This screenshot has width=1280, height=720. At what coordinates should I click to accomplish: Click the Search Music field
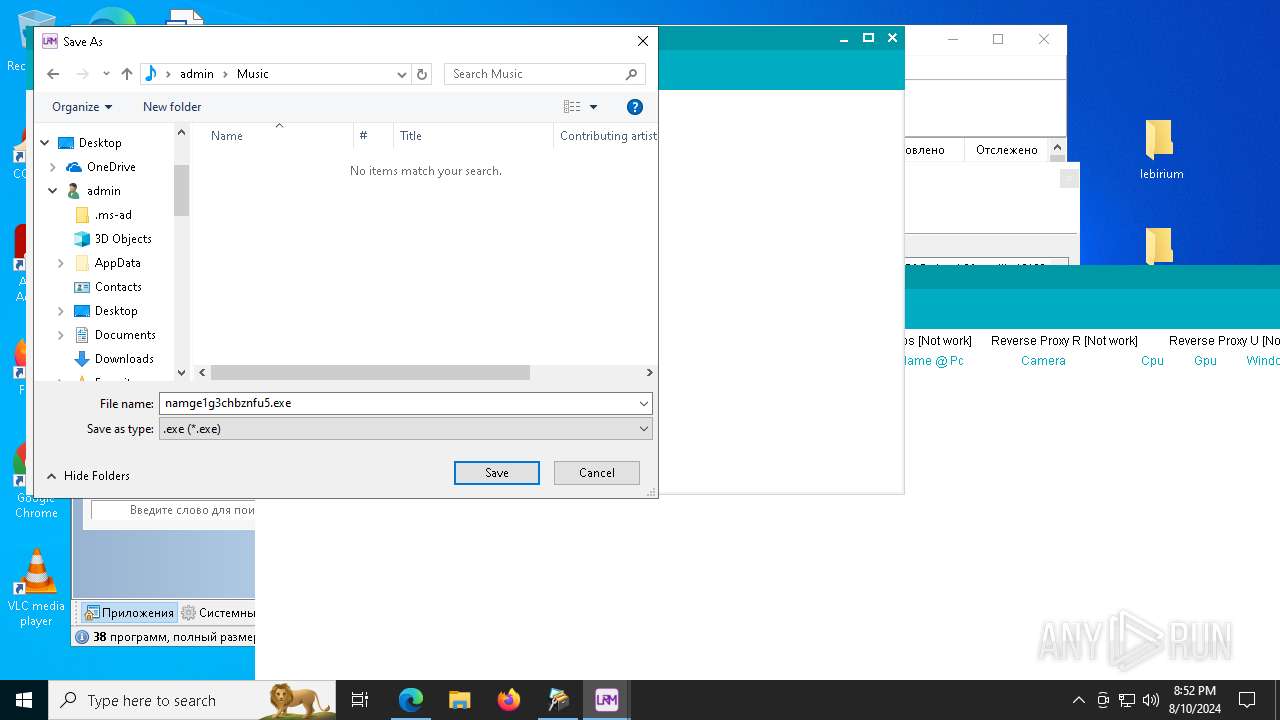pos(544,74)
